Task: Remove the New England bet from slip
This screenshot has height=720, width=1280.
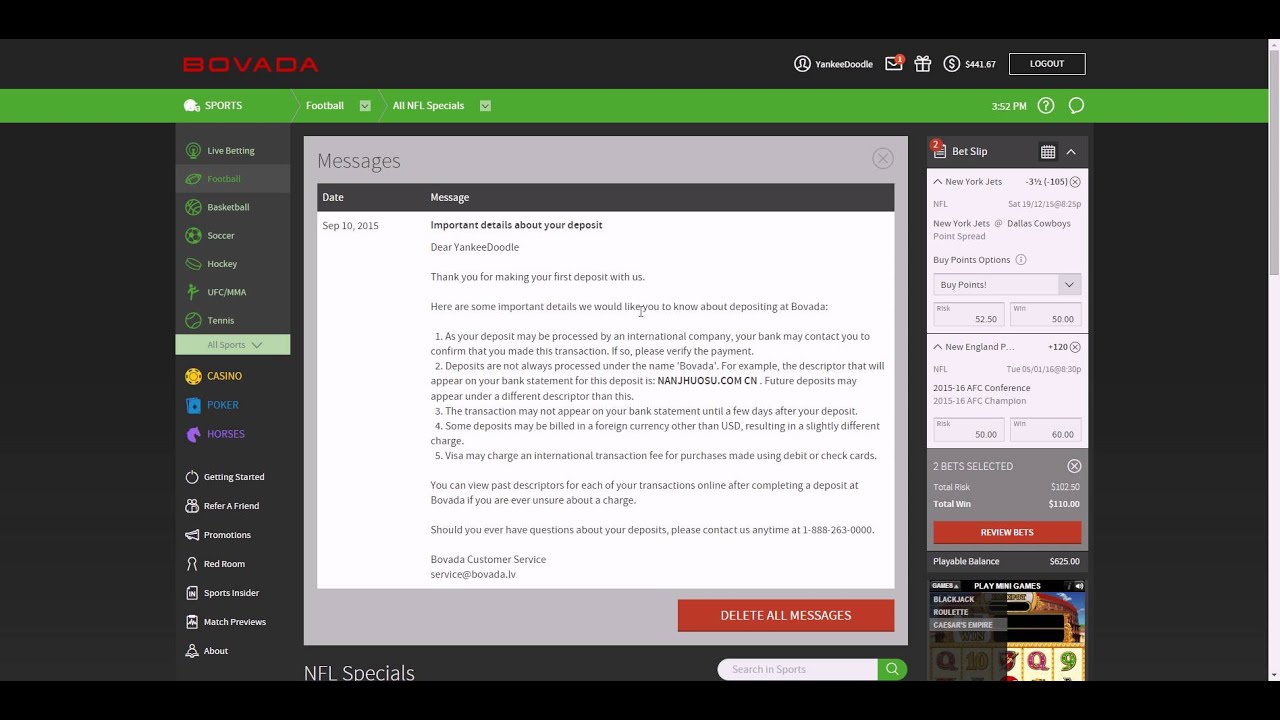Action: tap(1075, 347)
